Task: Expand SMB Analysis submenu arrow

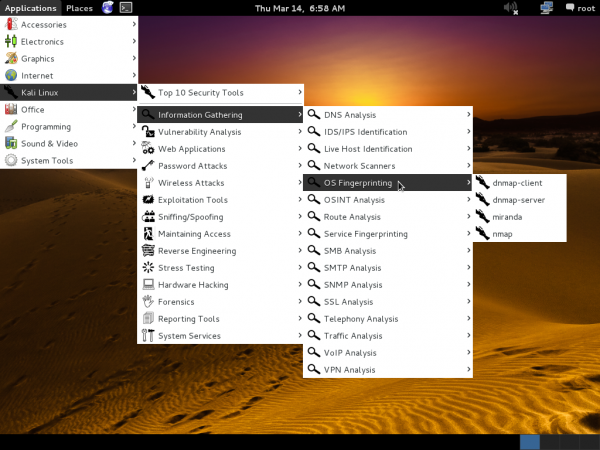Action: point(468,250)
